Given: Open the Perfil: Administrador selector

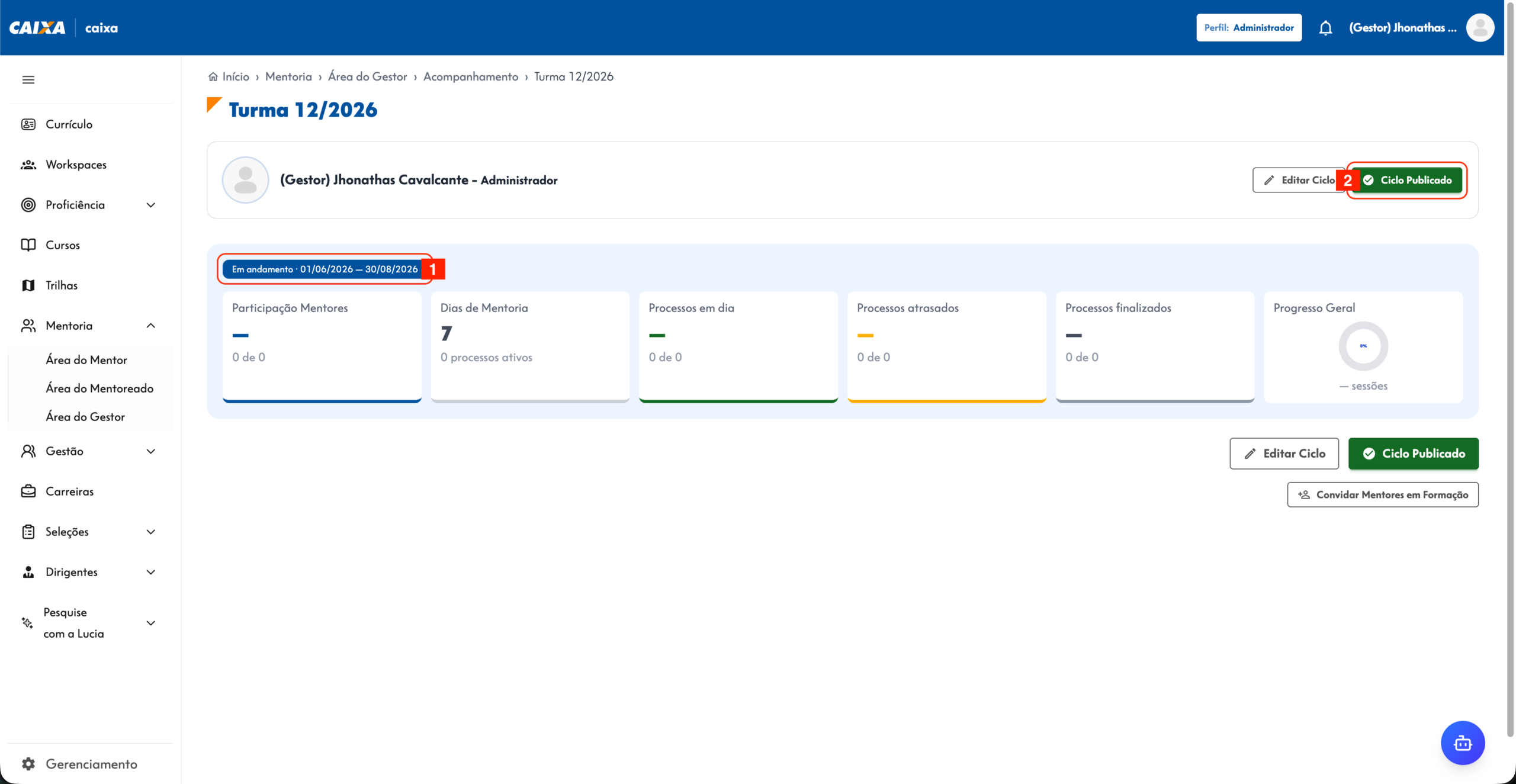Looking at the screenshot, I should (x=1249, y=28).
